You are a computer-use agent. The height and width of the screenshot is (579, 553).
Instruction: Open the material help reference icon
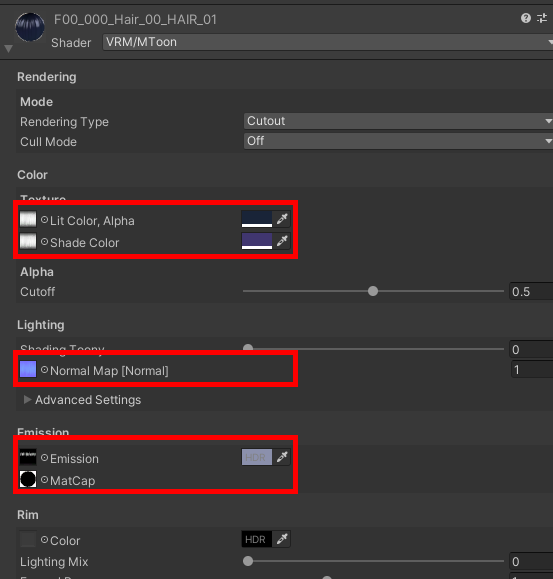click(x=526, y=18)
